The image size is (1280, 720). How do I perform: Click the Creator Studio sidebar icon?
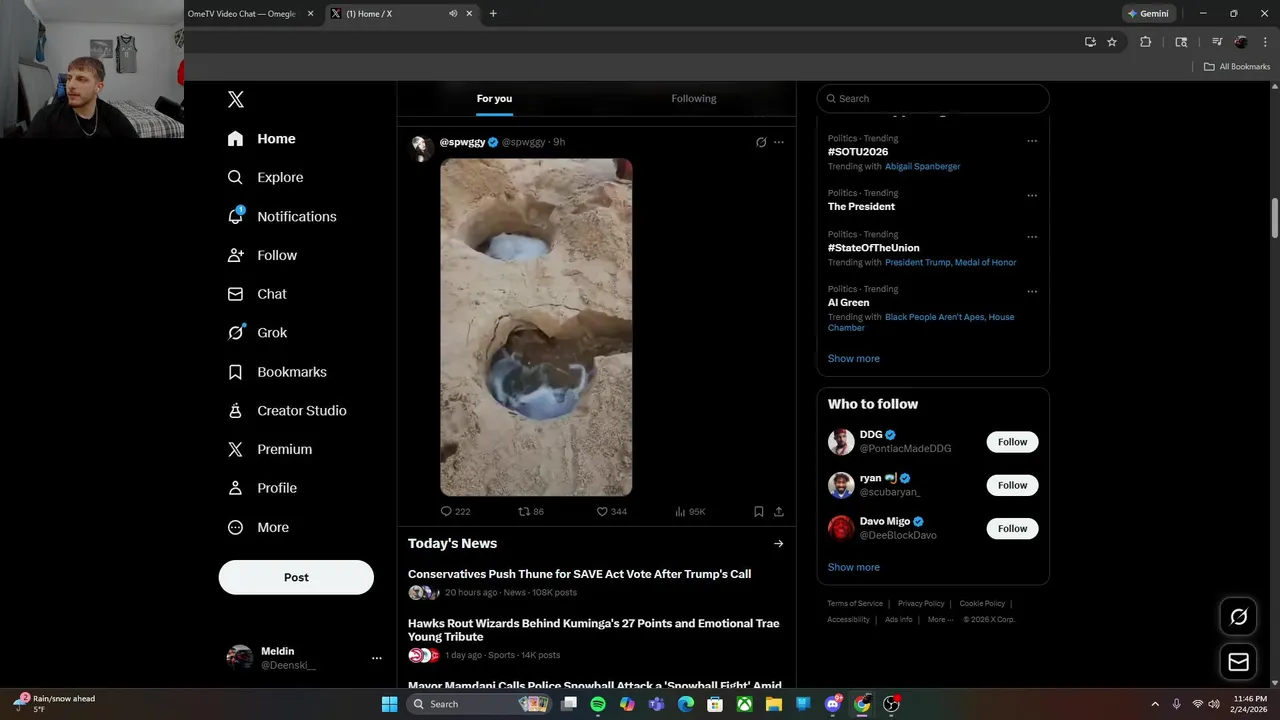pyautogui.click(x=235, y=411)
